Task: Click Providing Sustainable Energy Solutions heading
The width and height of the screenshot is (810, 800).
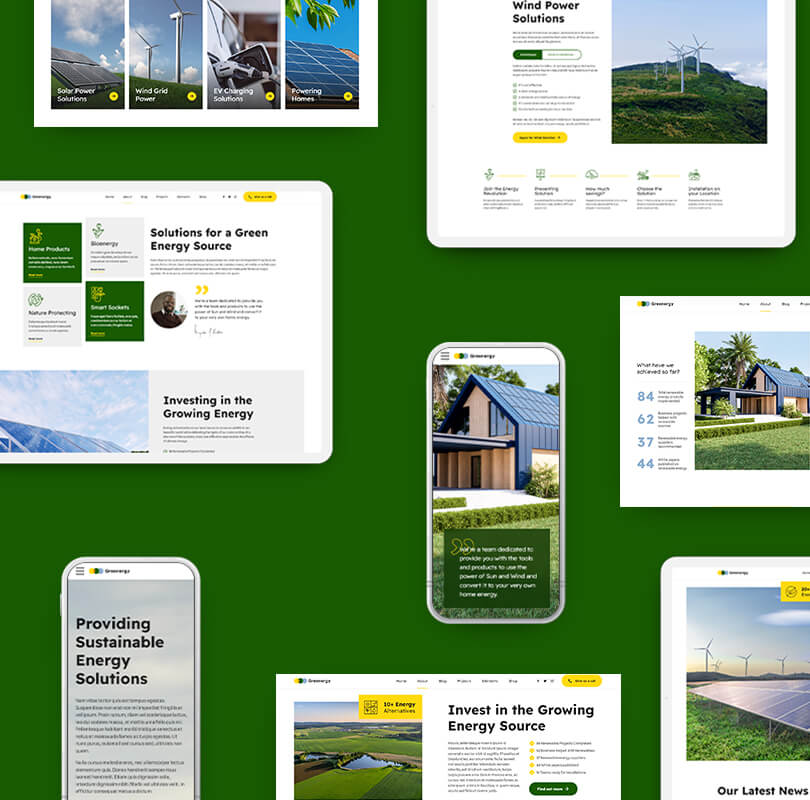Action: pos(119,651)
